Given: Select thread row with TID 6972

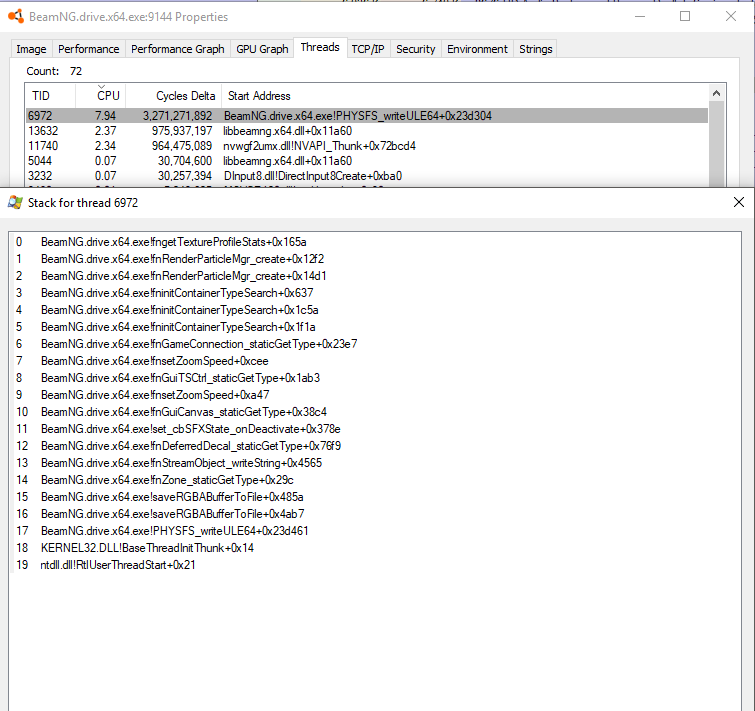Looking at the screenshot, I should coord(367,116).
